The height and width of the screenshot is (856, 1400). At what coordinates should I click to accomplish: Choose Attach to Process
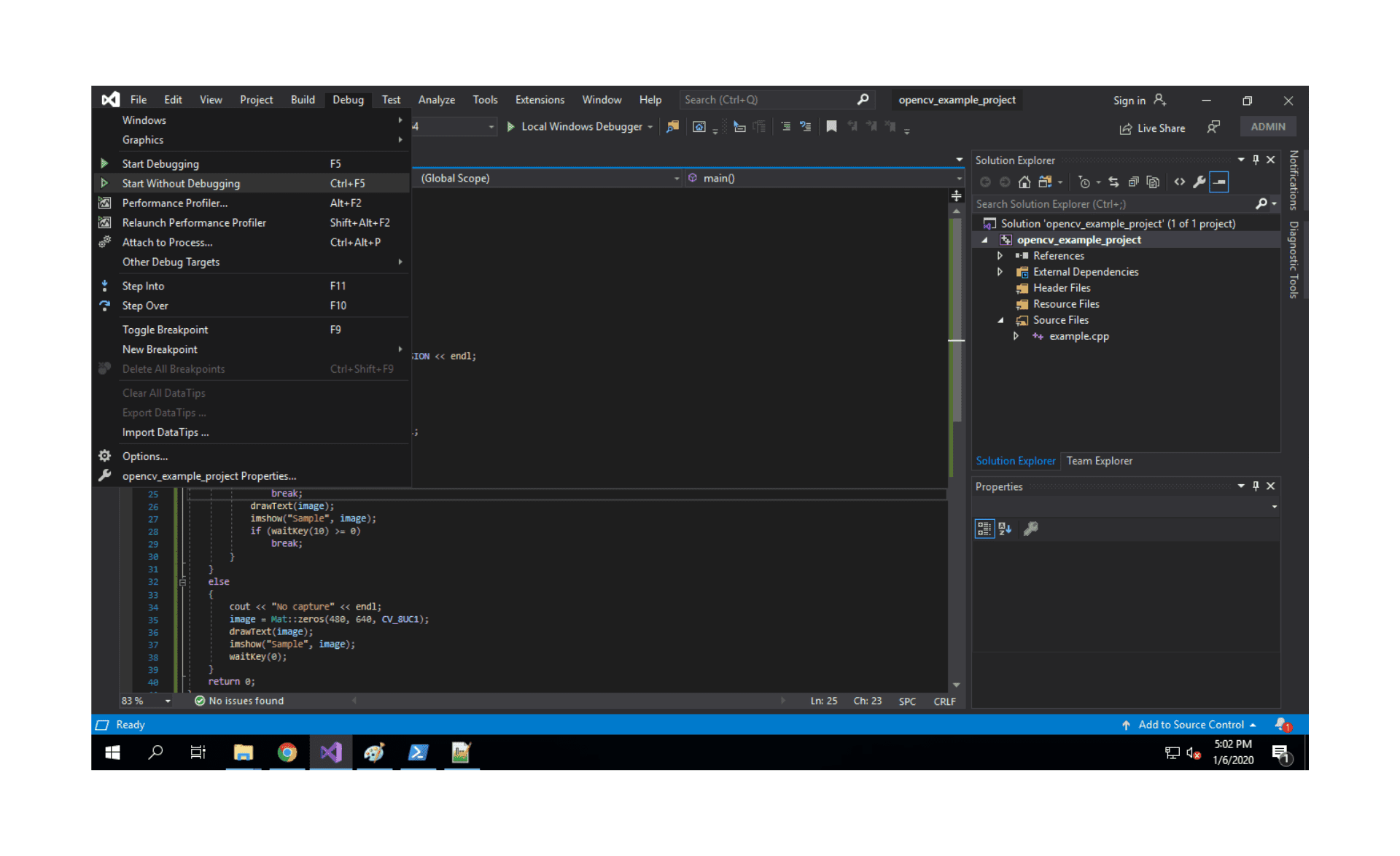(252, 243)
